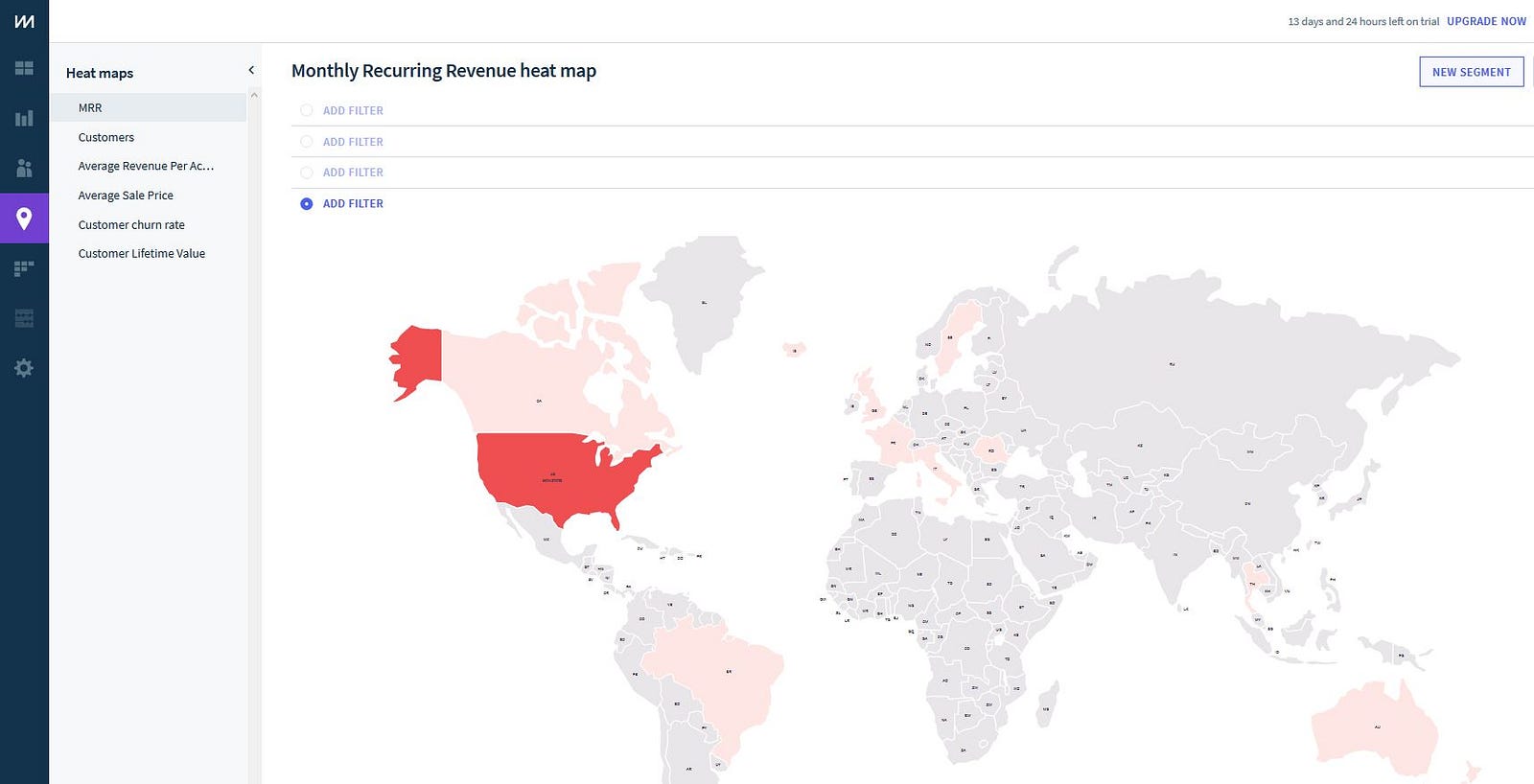The width and height of the screenshot is (1534, 784).
Task: Select the third ADD FILTER radio button
Action: pos(307,173)
